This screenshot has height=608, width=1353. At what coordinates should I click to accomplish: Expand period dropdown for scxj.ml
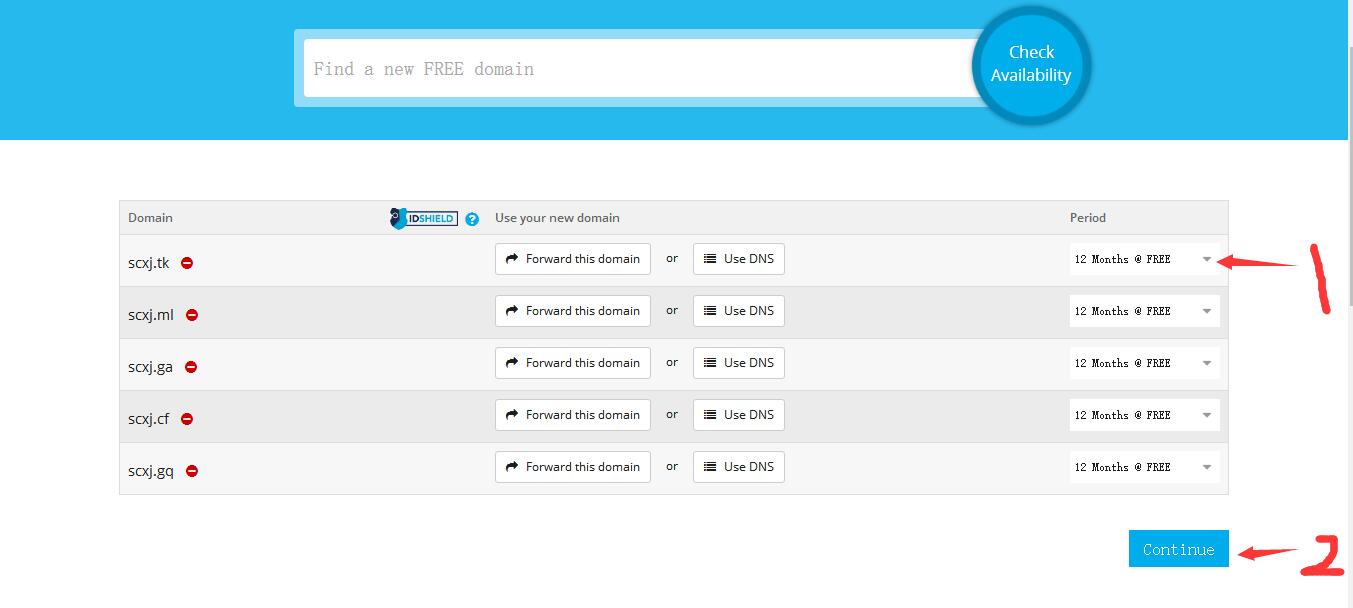point(1144,311)
